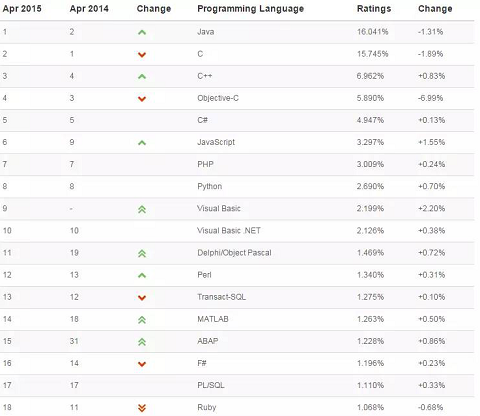Click the double up arrow beside ABAP
Image resolution: width=480 pixels, height=416 pixels.
[142, 342]
